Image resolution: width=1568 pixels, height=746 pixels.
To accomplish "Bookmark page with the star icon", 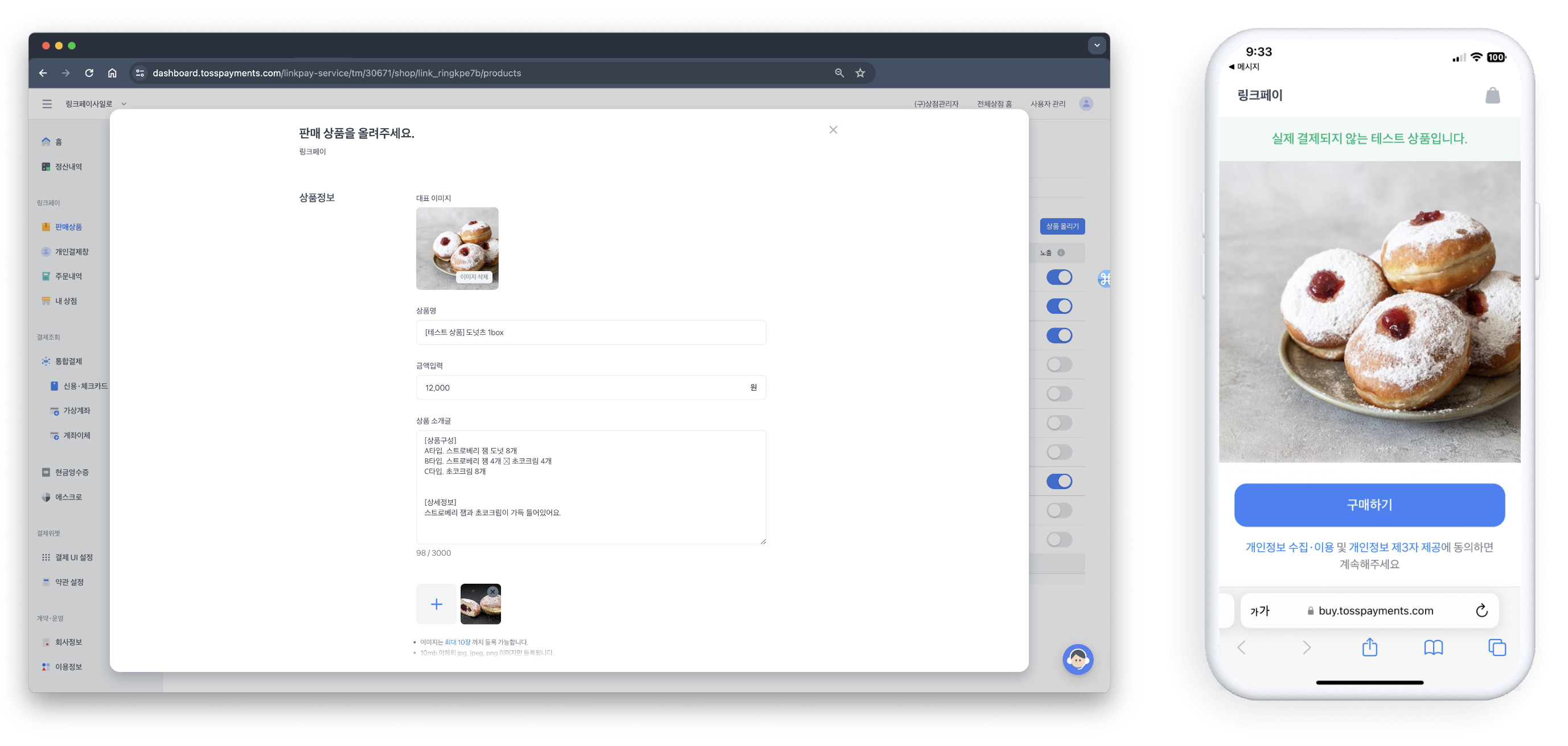I will pyautogui.click(x=860, y=73).
